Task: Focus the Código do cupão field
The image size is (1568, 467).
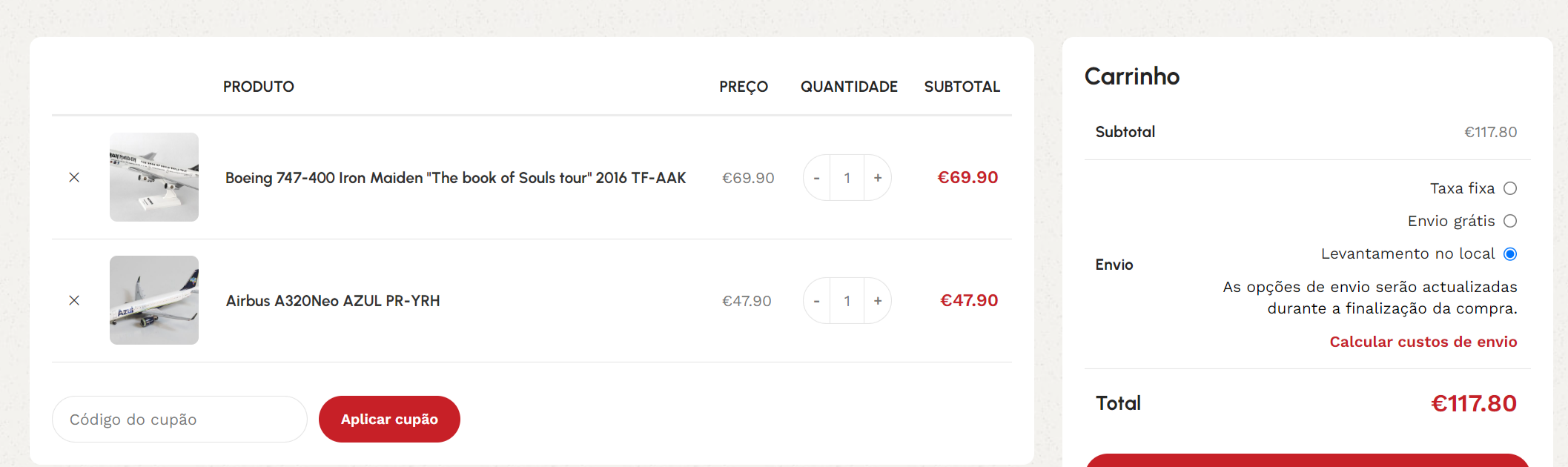Action: pos(179,419)
